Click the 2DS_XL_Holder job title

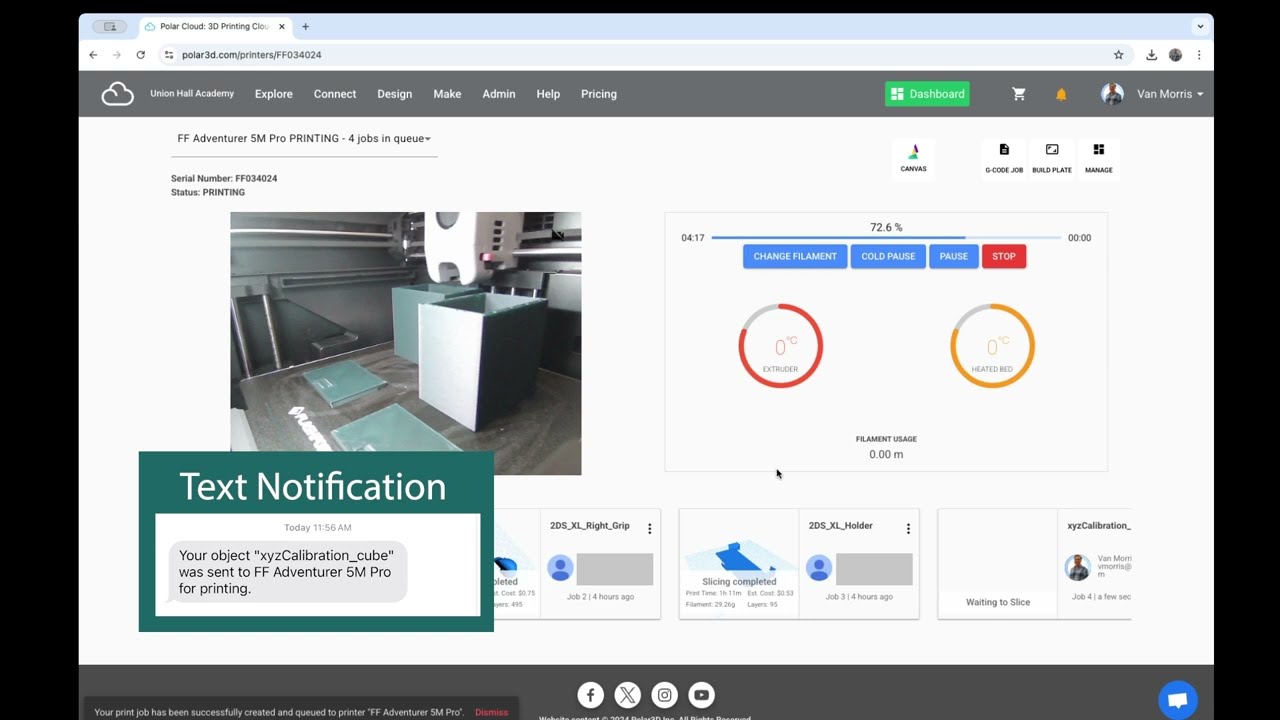point(840,526)
